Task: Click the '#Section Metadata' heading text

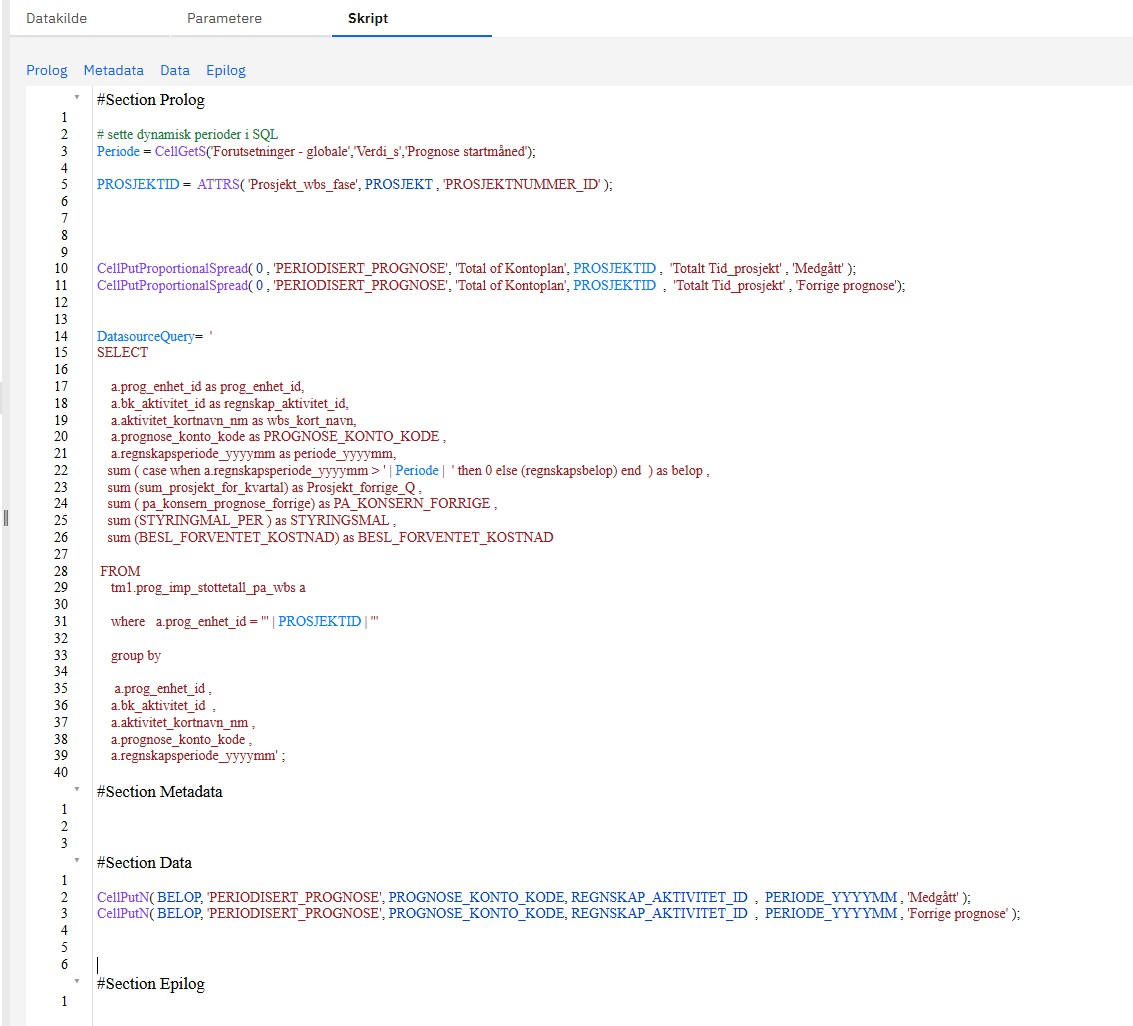Action: click(x=160, y=792)
